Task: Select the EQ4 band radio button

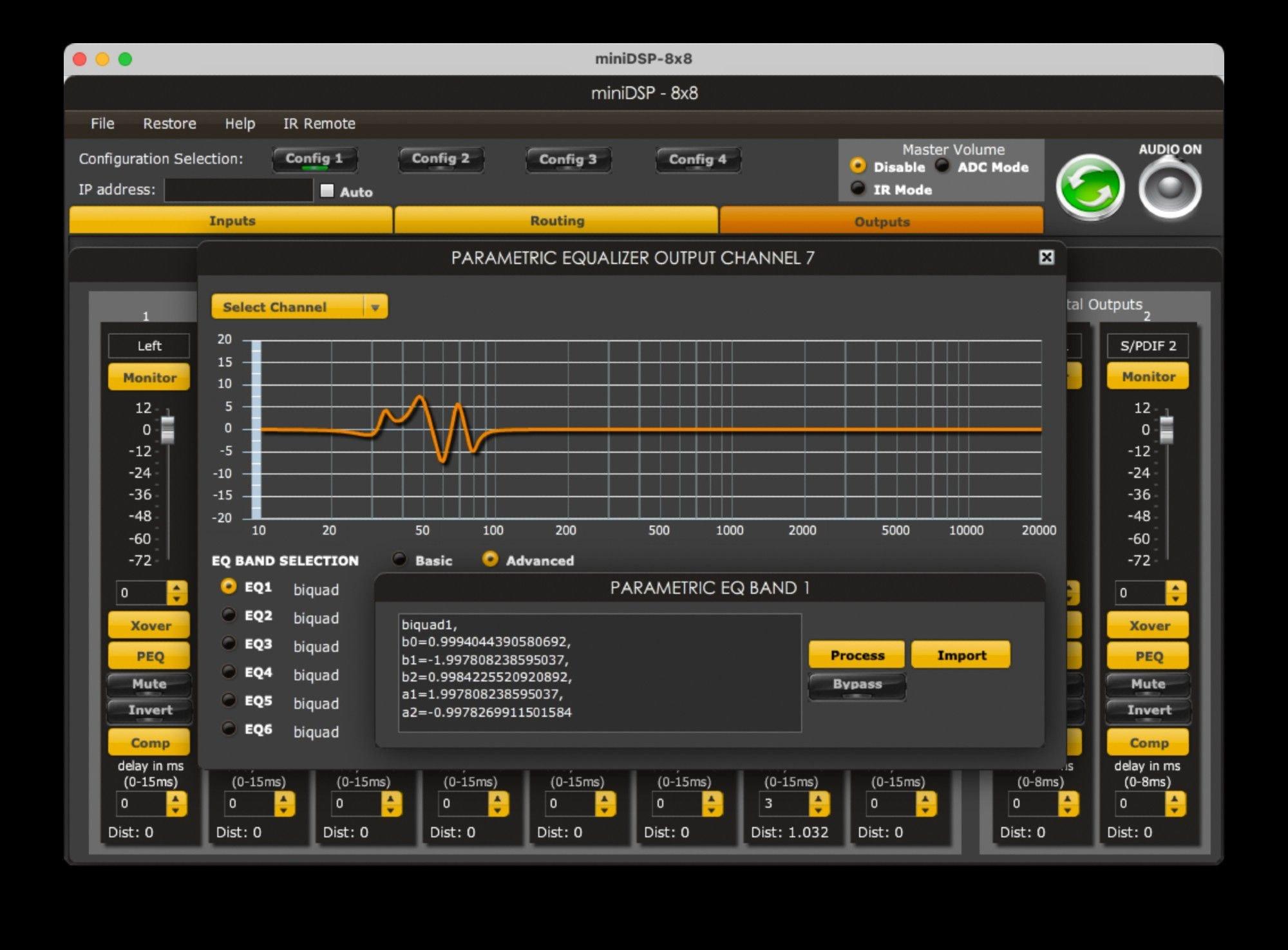Action: (229, 672)
